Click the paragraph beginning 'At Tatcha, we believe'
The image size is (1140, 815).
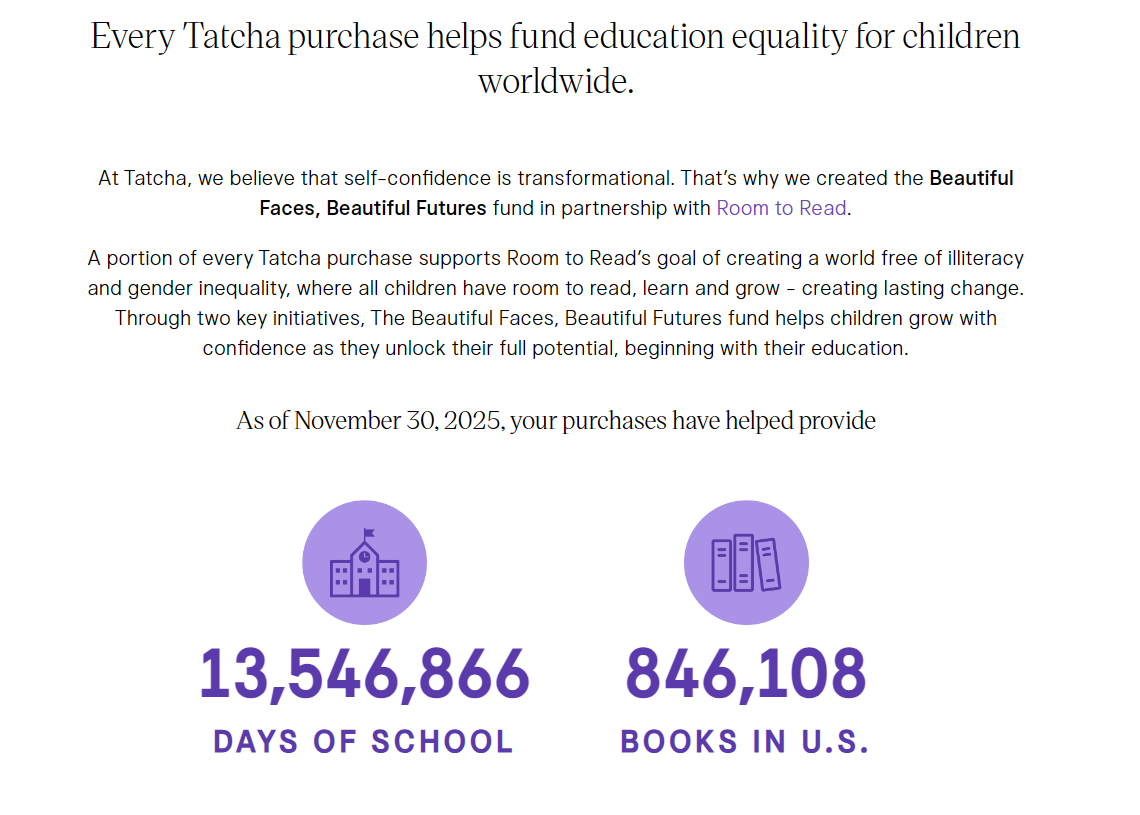click(x=555, y=193)
